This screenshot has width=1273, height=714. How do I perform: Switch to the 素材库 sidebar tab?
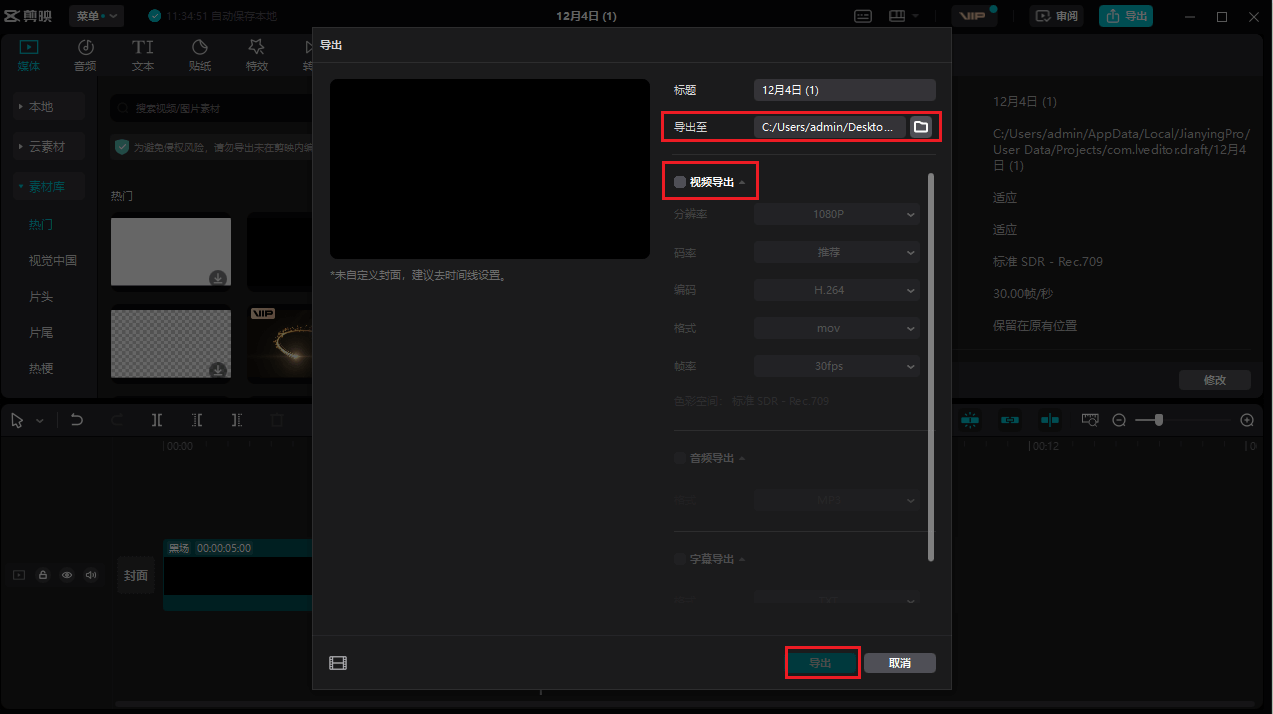point(48,185)
